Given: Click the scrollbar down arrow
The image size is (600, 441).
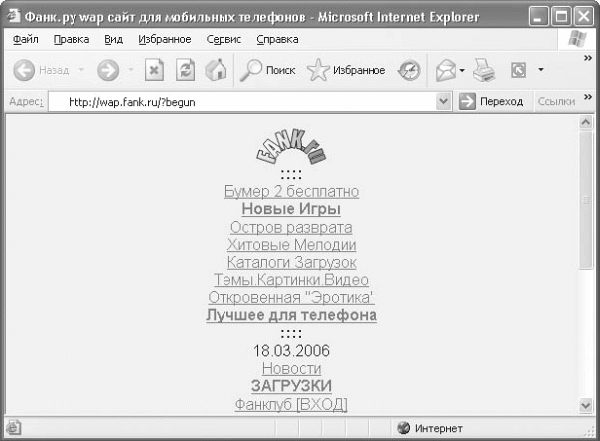Looking at the screenshot, I should click(x=586, y=405).
